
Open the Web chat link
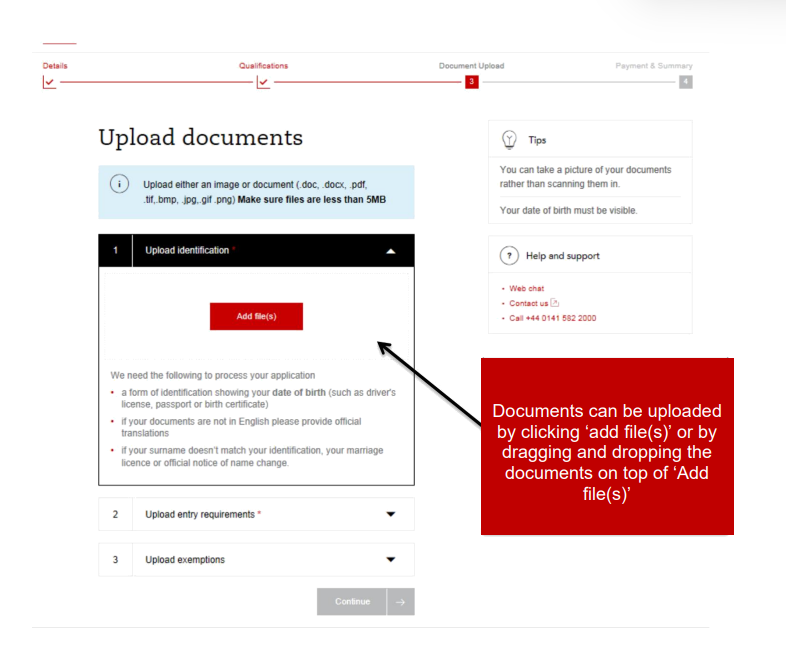point(526,288)
